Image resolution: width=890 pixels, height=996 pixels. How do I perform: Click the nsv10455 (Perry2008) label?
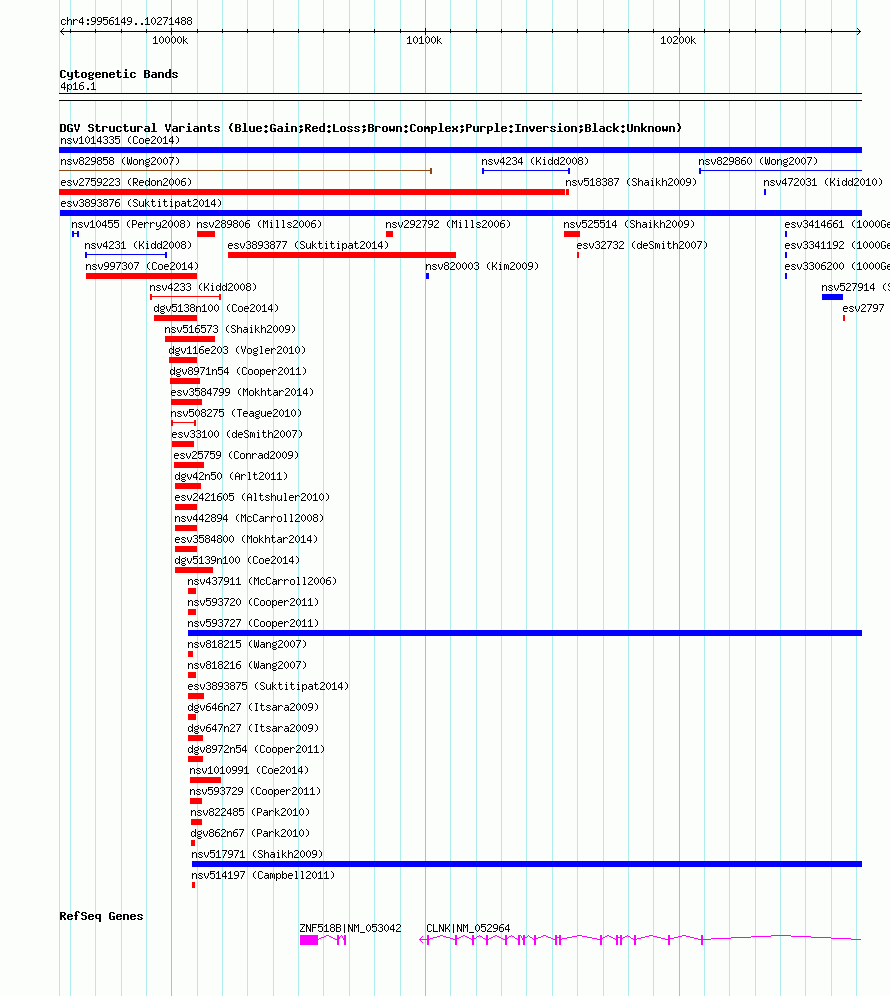click(131, 224)
